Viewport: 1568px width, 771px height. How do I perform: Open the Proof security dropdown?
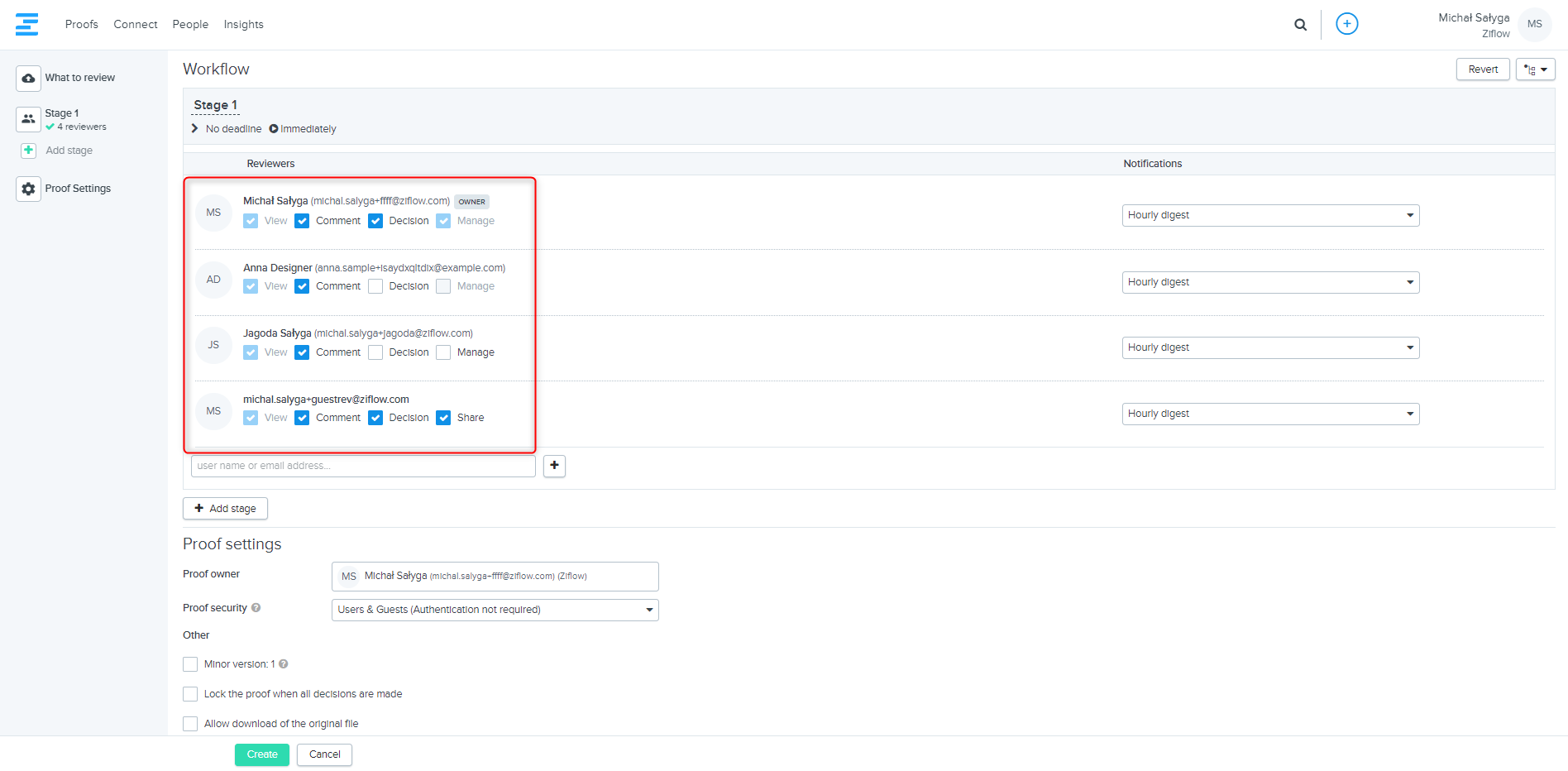click(495, 611)
